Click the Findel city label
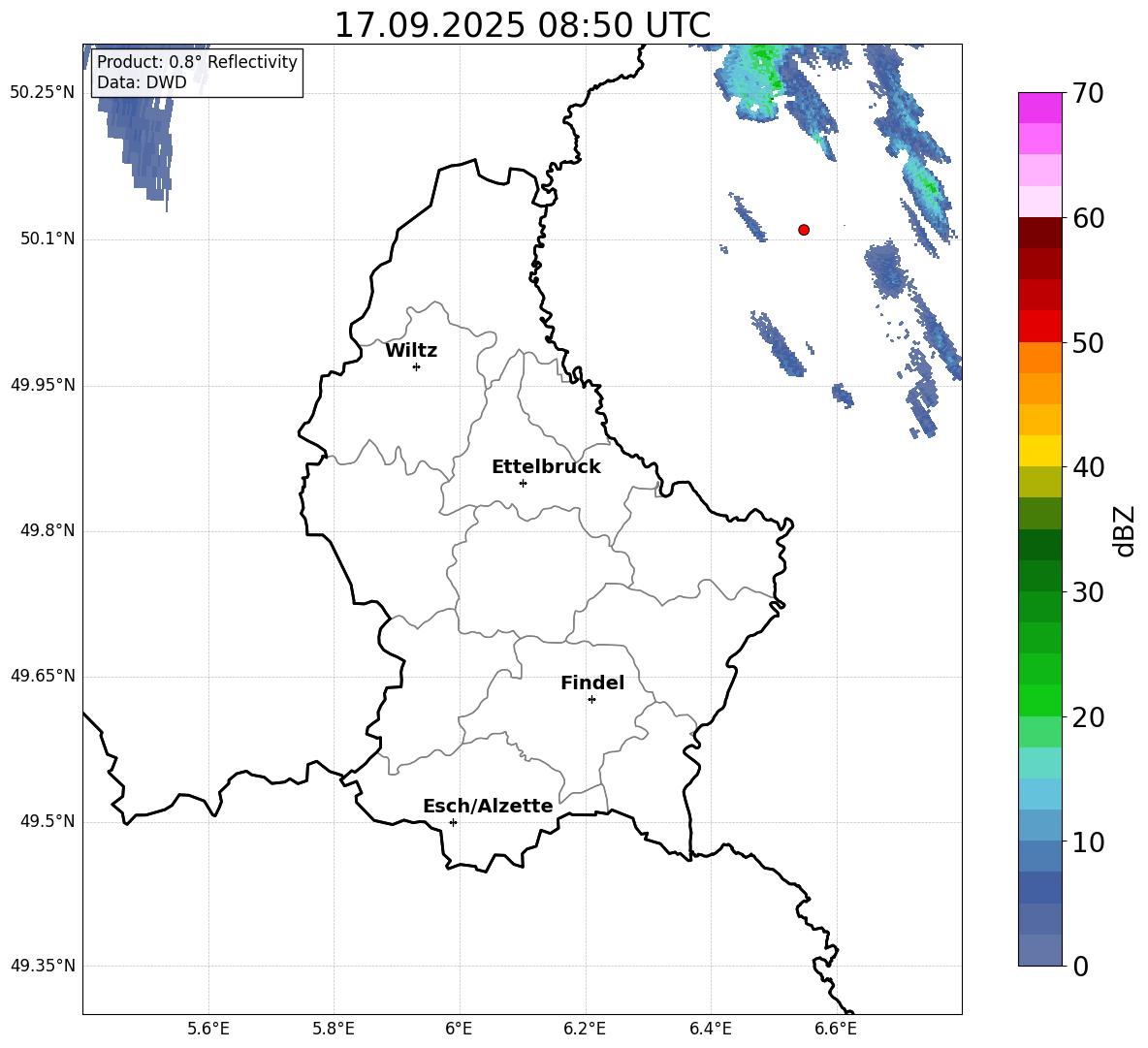 click(592, 683)
